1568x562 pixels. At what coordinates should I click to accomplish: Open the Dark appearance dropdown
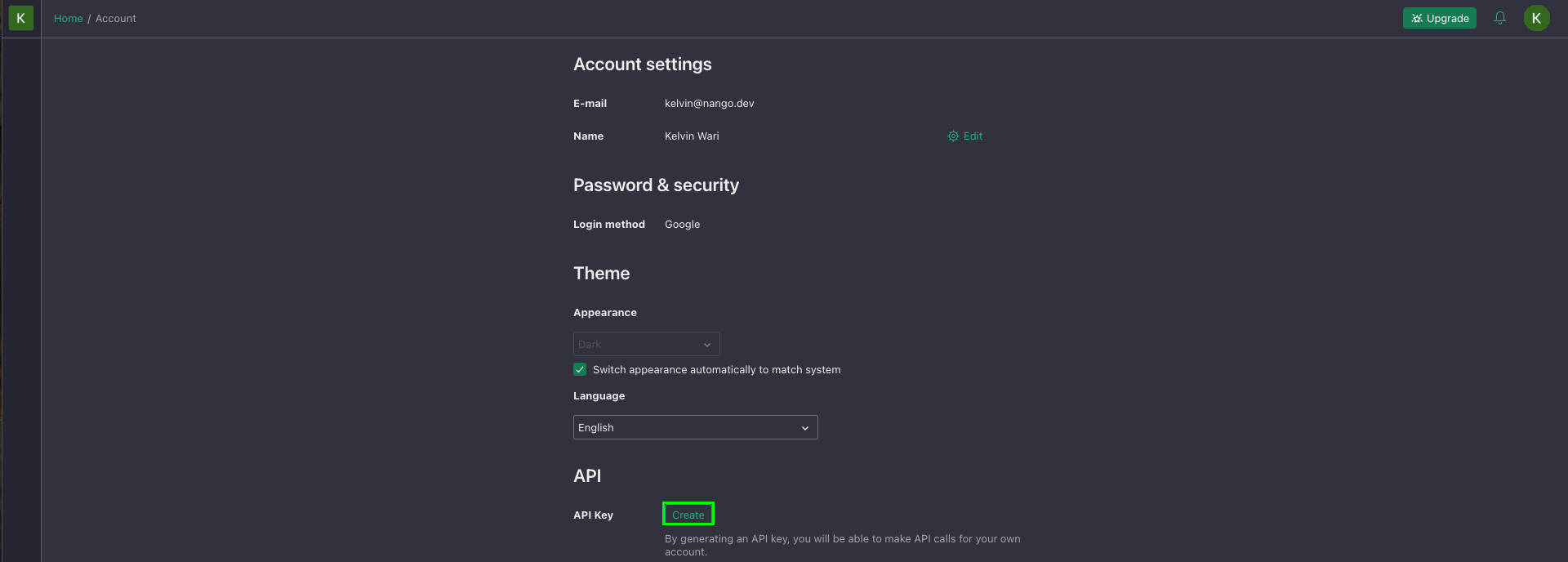pos(646,344)
